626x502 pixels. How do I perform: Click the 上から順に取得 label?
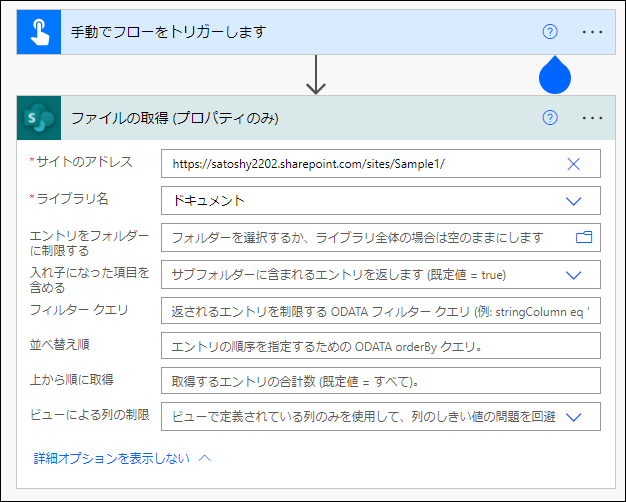pos(71,379)
